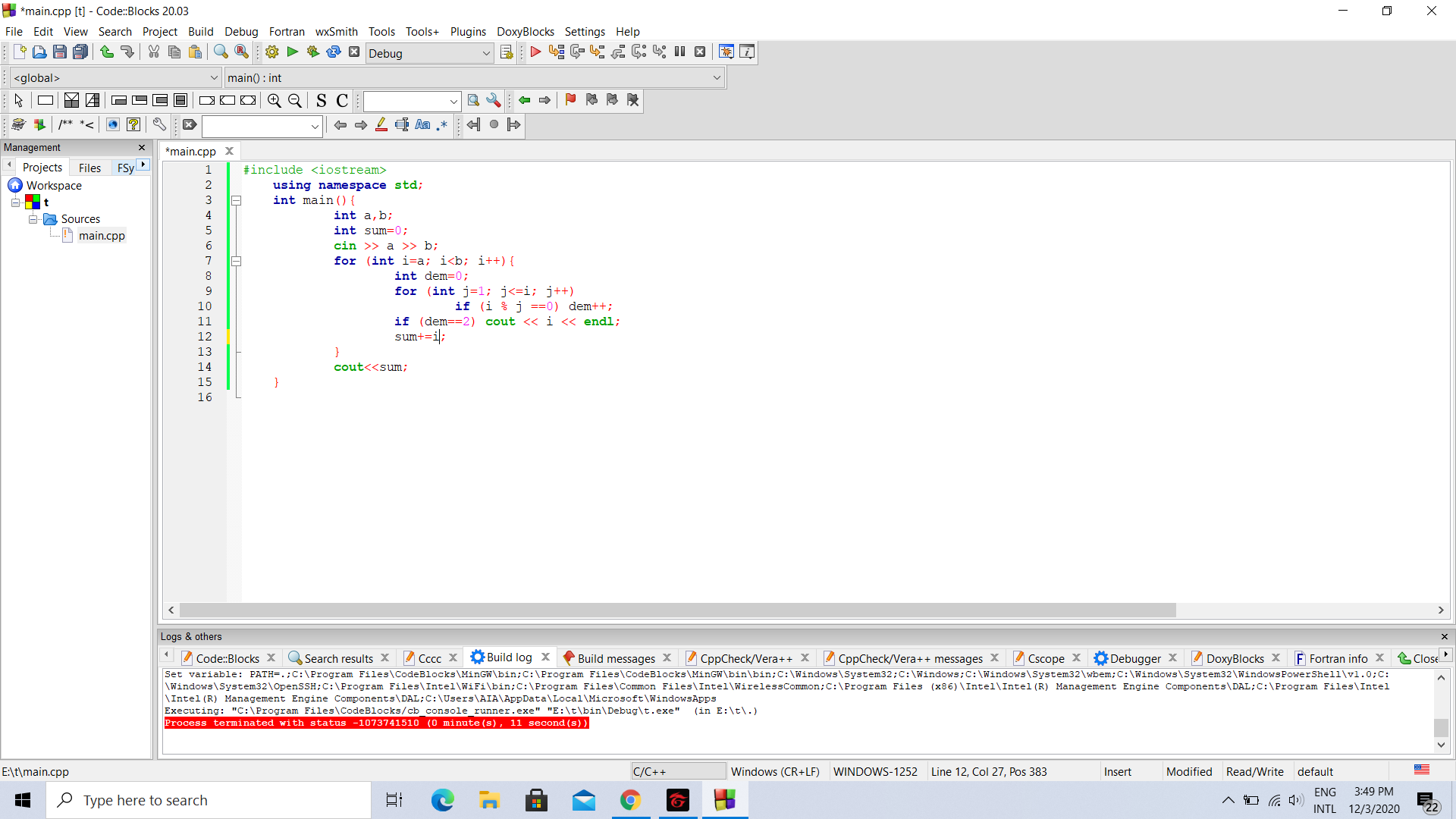Click the editor horizontal scrollbar thumb

tap(677, 610)
